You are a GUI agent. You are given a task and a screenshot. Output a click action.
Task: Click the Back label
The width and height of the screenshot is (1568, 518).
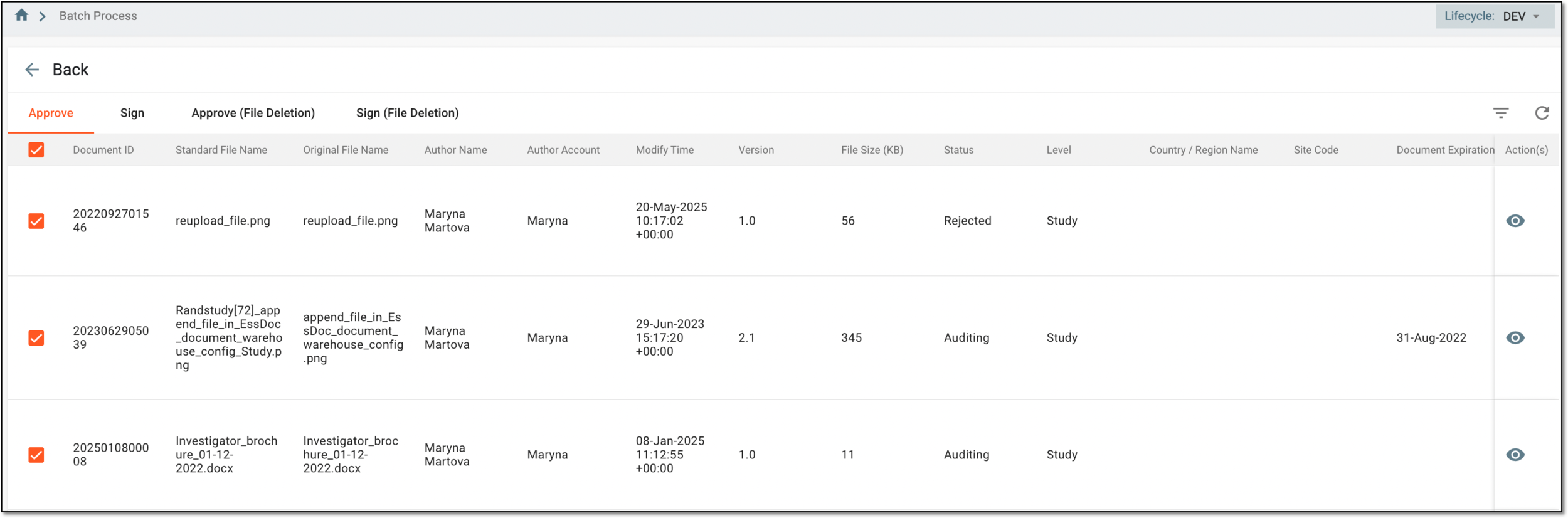tap(70, 70)
